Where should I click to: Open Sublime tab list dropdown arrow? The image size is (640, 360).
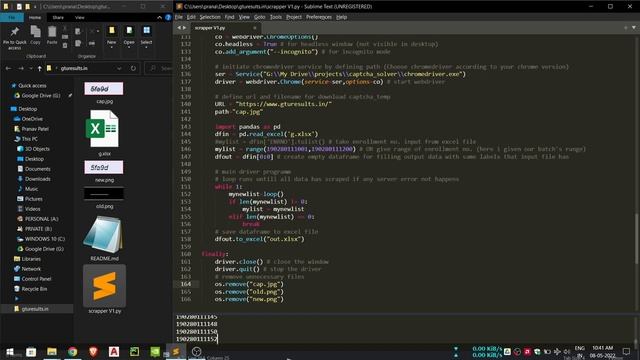click(634, 28)
